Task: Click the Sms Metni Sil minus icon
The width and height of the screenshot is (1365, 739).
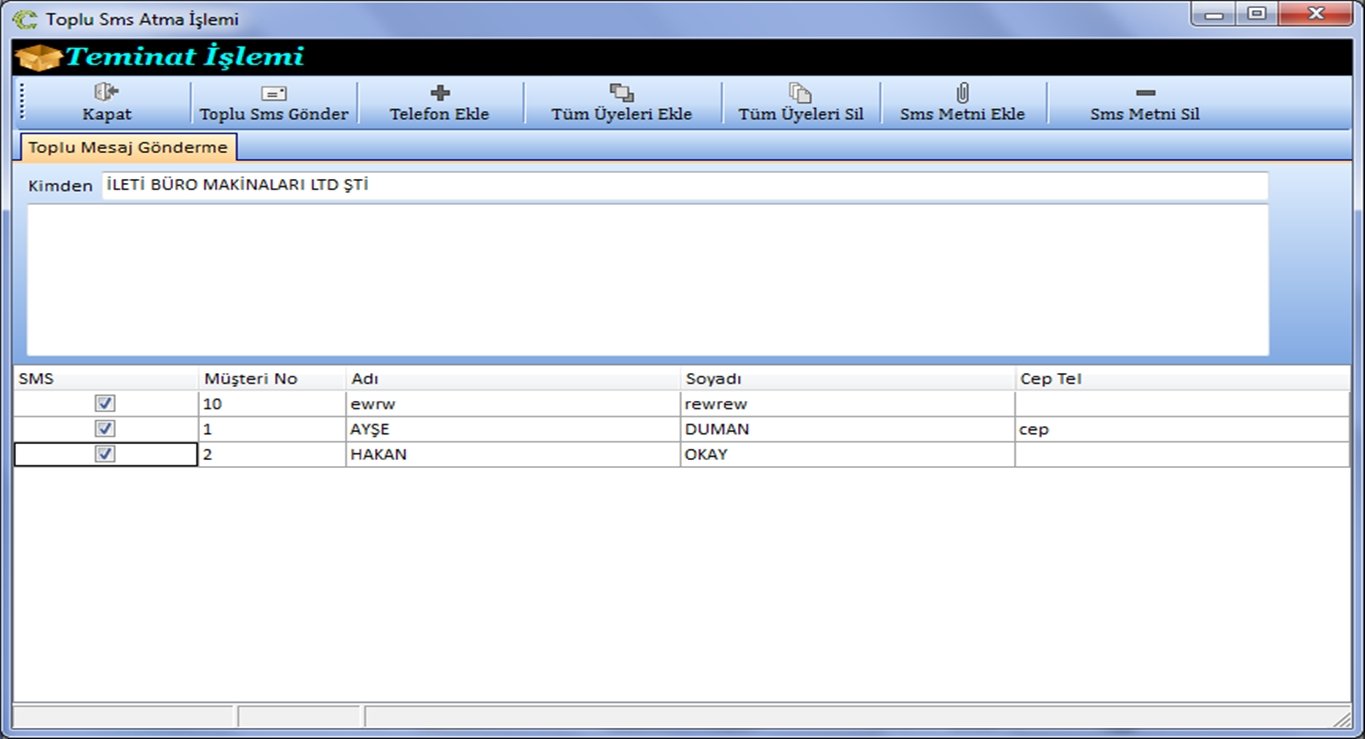Action: (x=1145, y=93)
